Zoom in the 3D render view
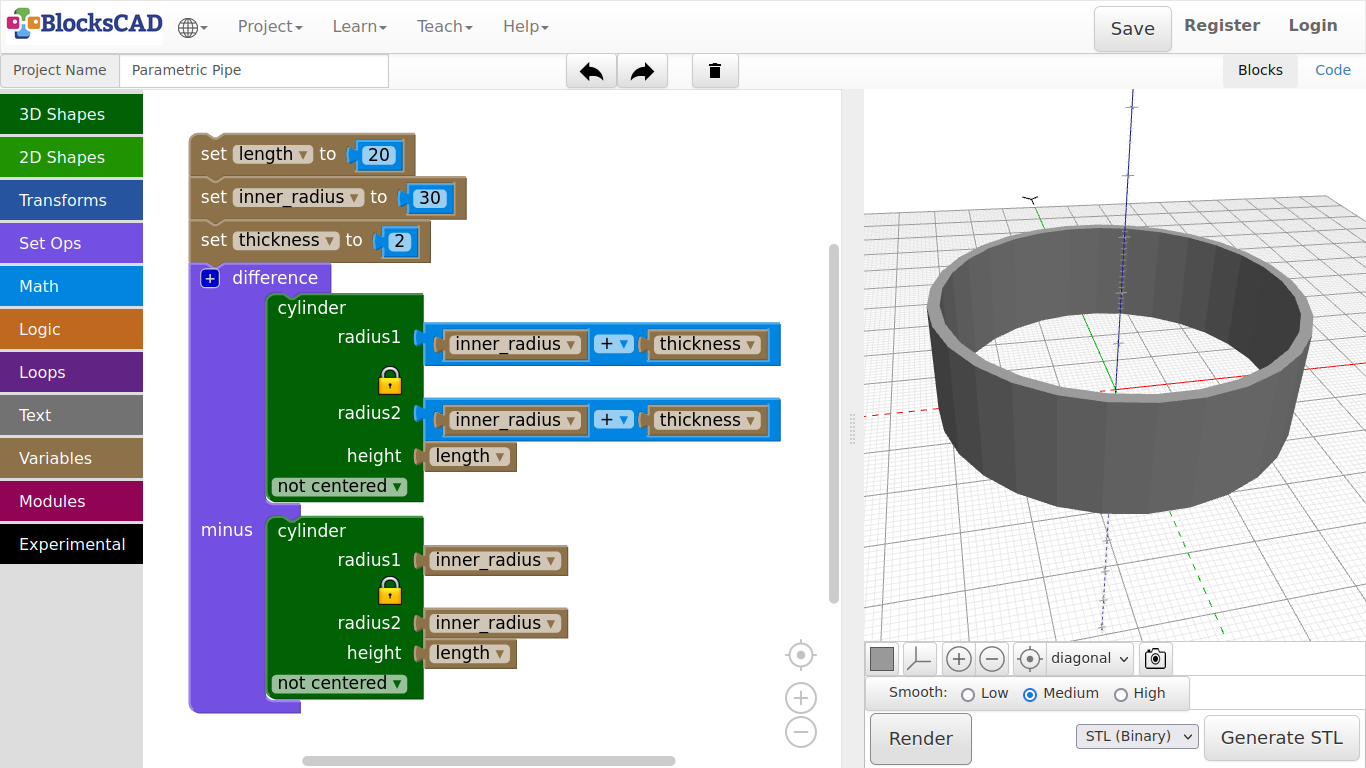 [958, 659]
